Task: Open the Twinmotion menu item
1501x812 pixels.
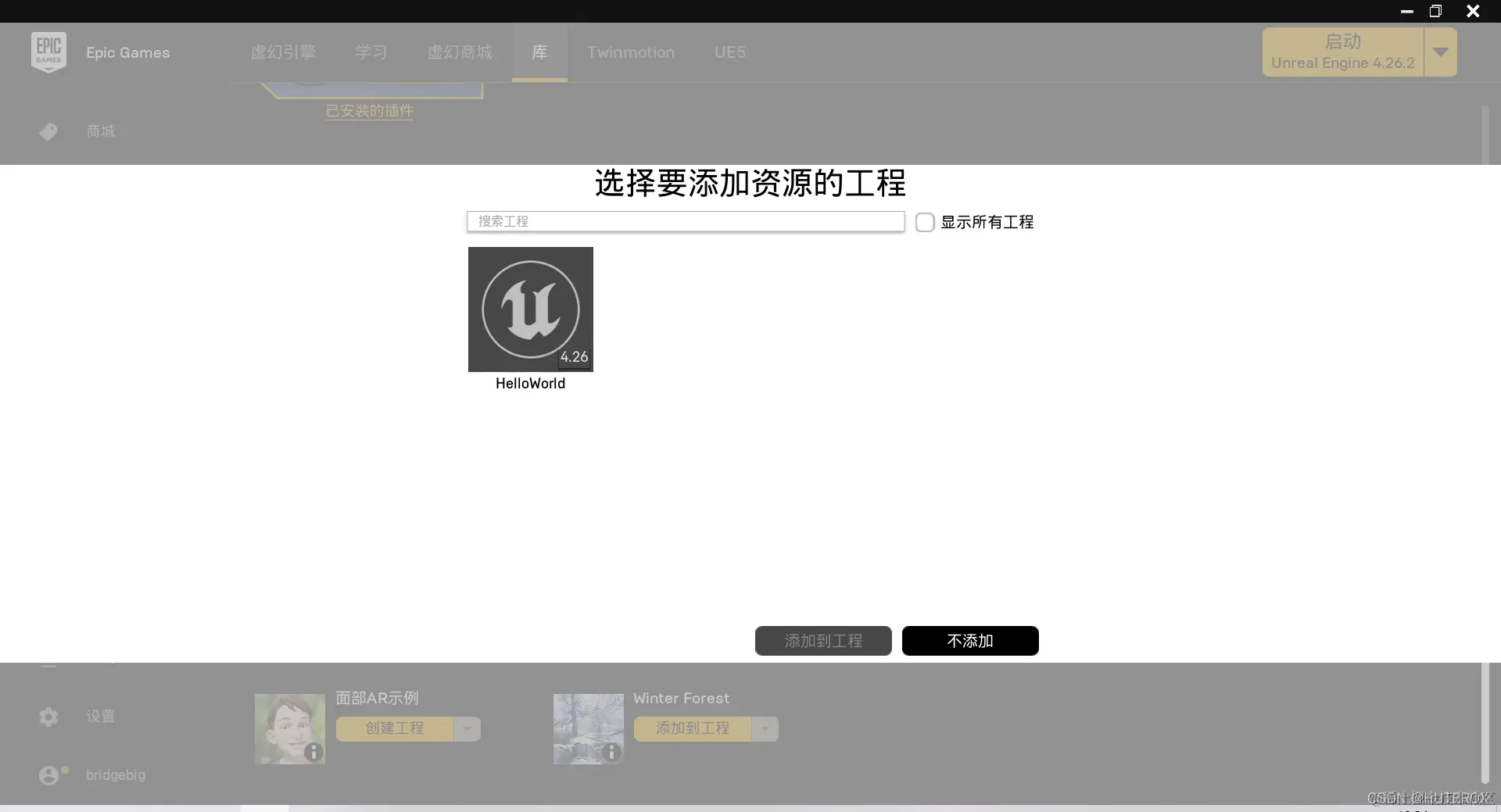Action: 631,52
